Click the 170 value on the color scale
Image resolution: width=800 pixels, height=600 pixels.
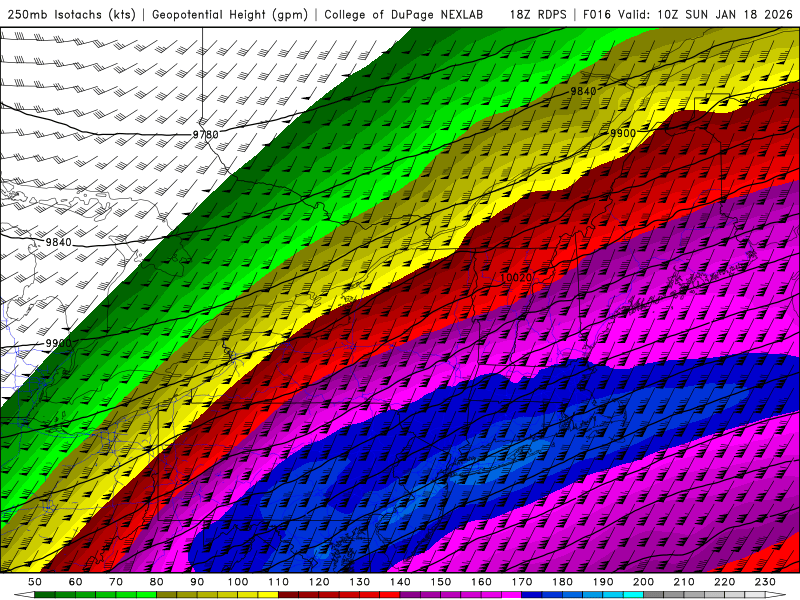pyautogui.click(x=522, y=582)
